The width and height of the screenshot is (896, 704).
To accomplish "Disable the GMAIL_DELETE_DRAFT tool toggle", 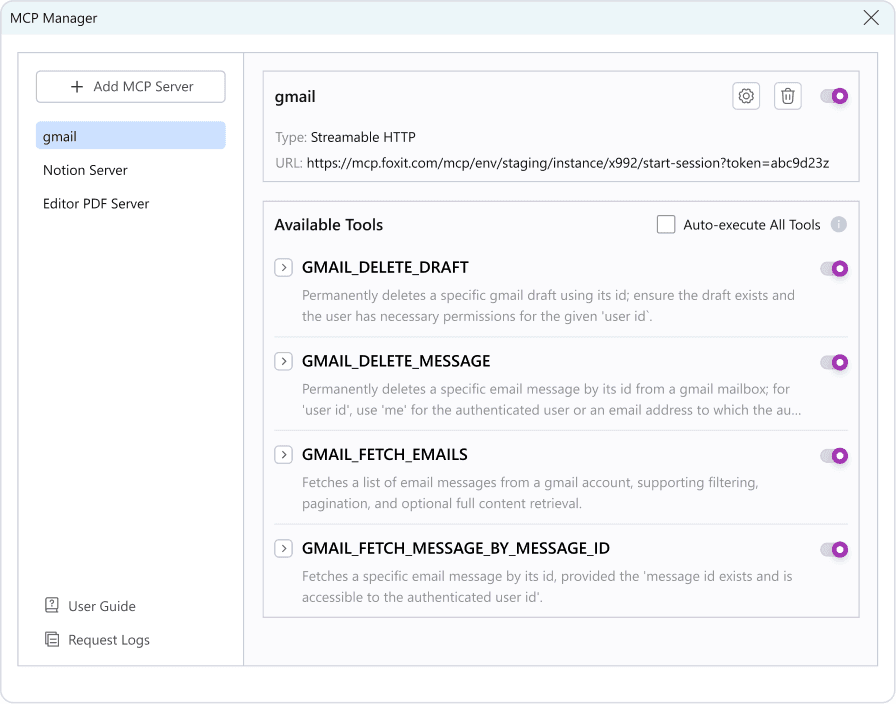I will (x=834, y=269).
